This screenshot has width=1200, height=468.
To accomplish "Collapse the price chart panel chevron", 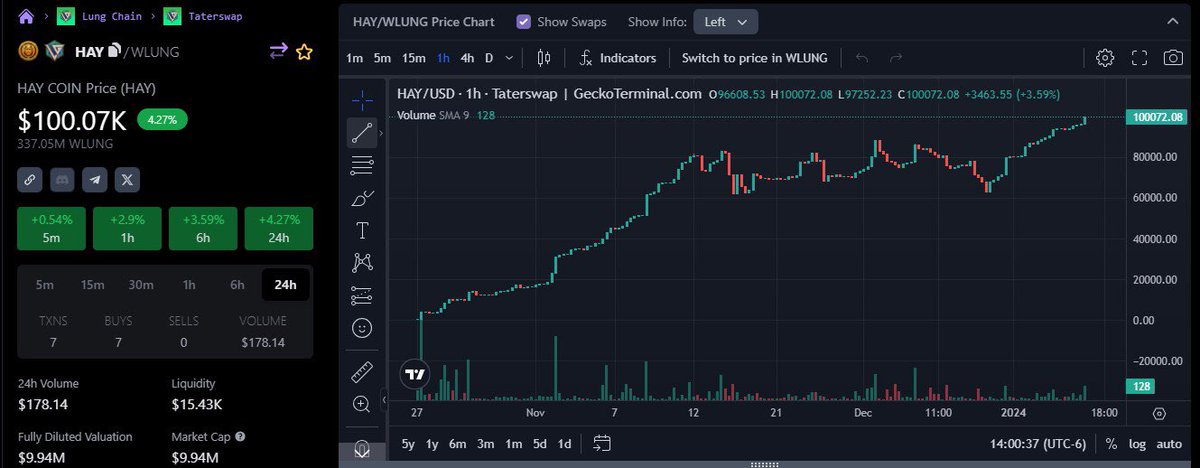I will point(1174,21).
